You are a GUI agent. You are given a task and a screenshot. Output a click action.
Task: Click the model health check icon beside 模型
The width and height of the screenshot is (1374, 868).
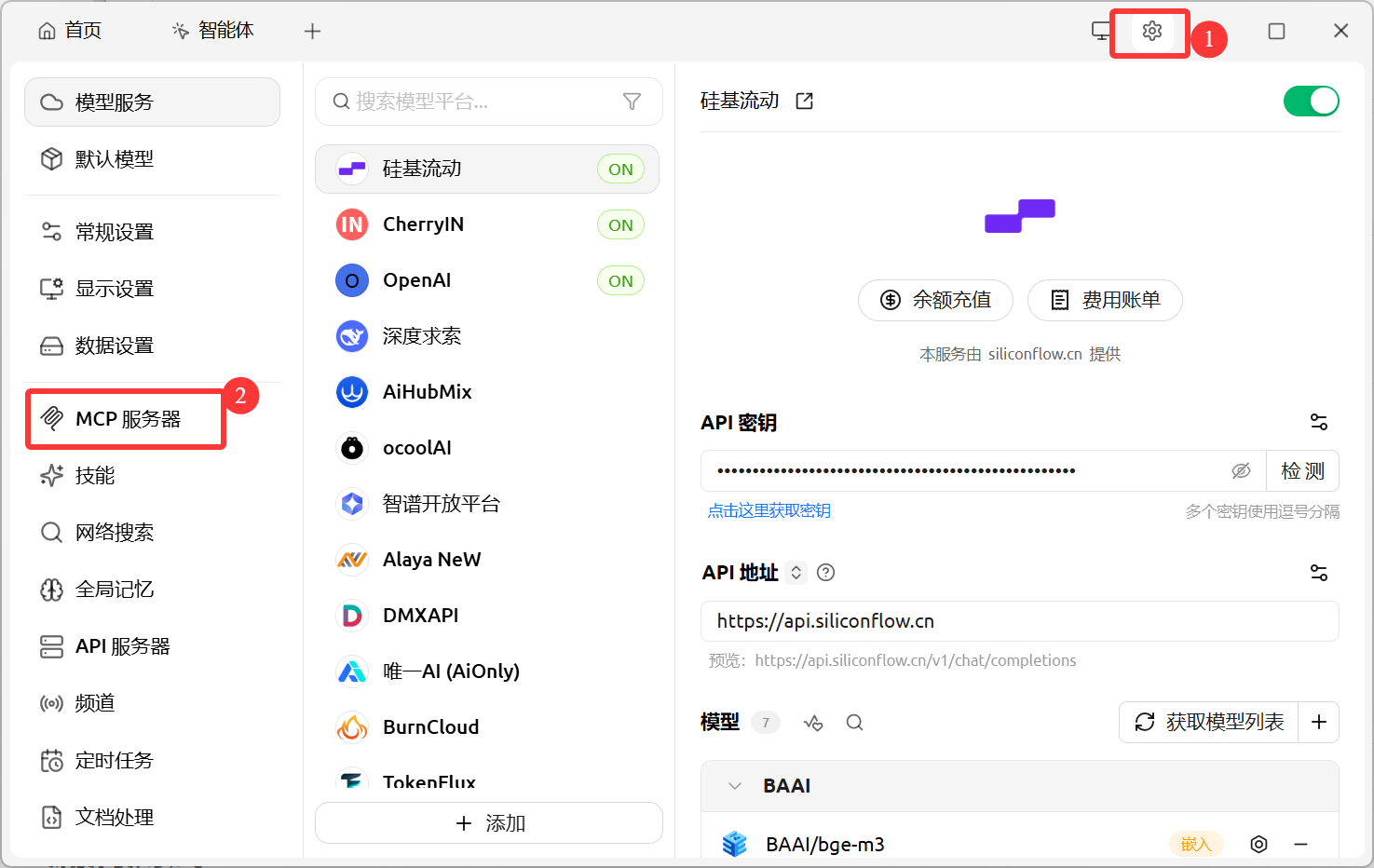tap(813, 723)
